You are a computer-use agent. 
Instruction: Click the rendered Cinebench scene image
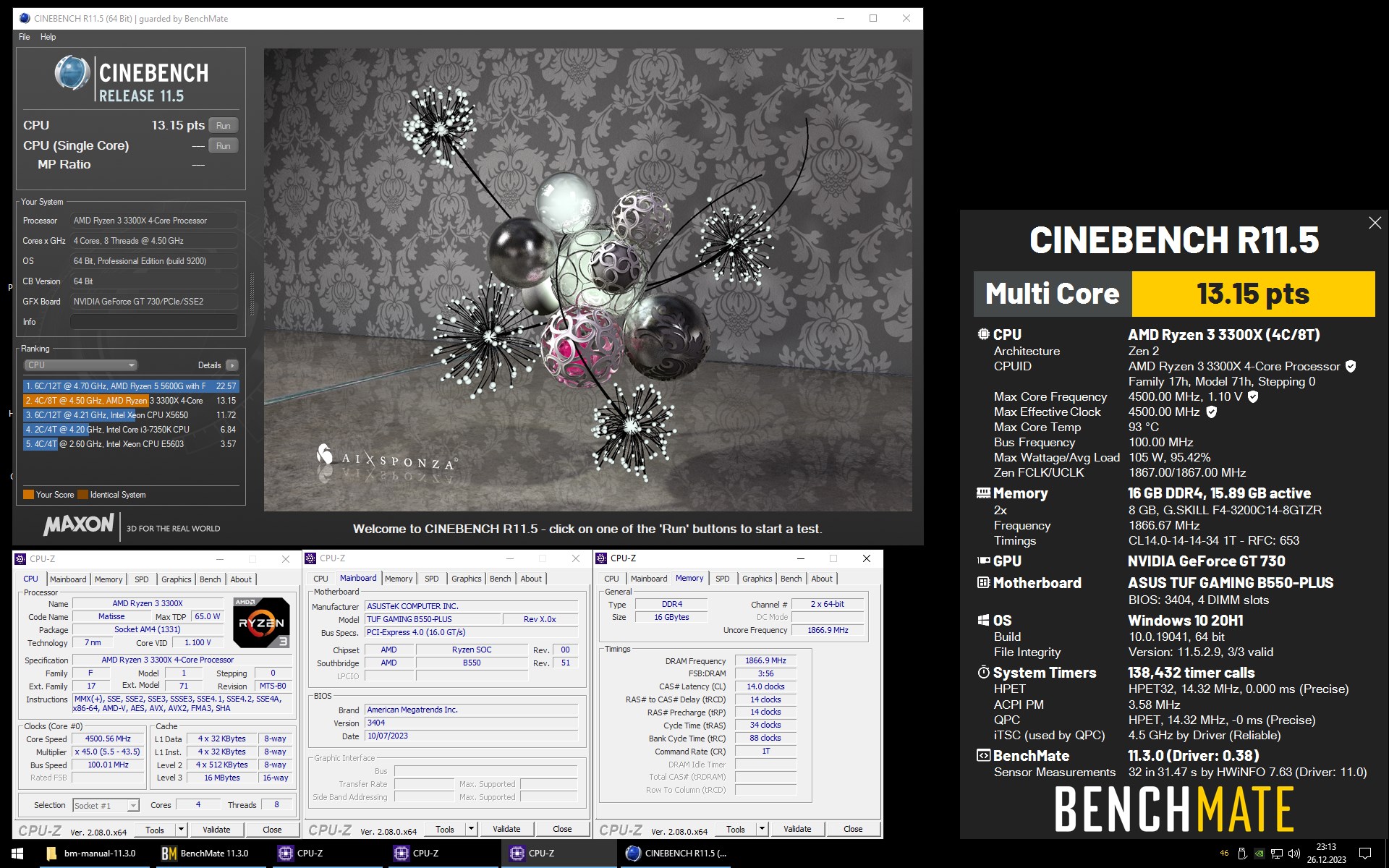pyautogui.click(x=587, y=280)
